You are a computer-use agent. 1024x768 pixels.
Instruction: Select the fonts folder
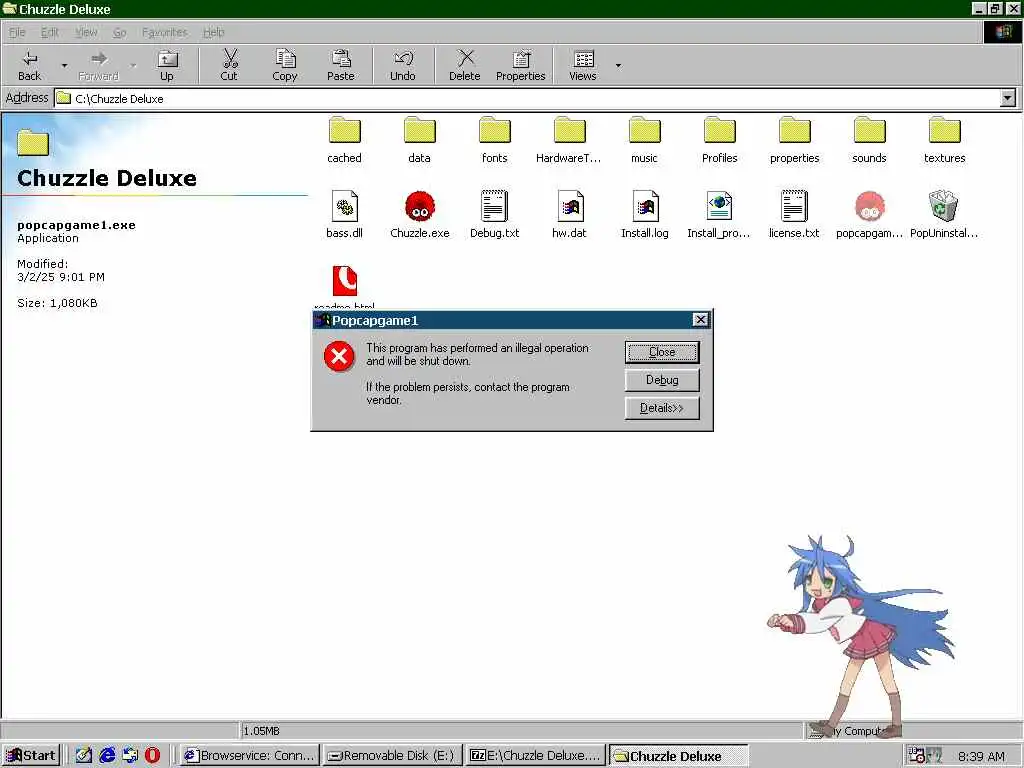(x=494, y=140)
